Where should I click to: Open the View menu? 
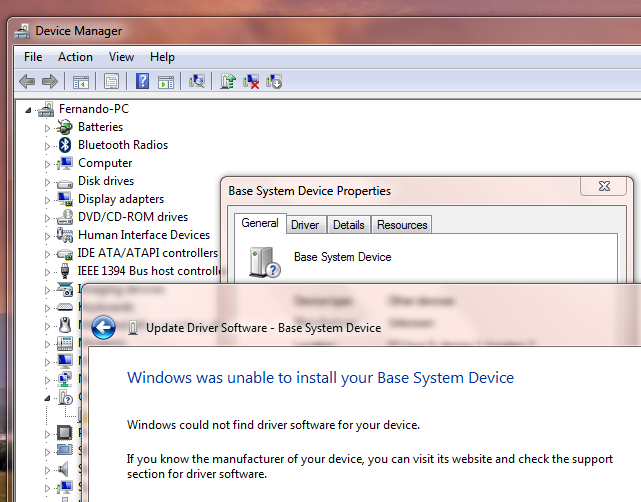pyautogui.click(x=121, y=57)
